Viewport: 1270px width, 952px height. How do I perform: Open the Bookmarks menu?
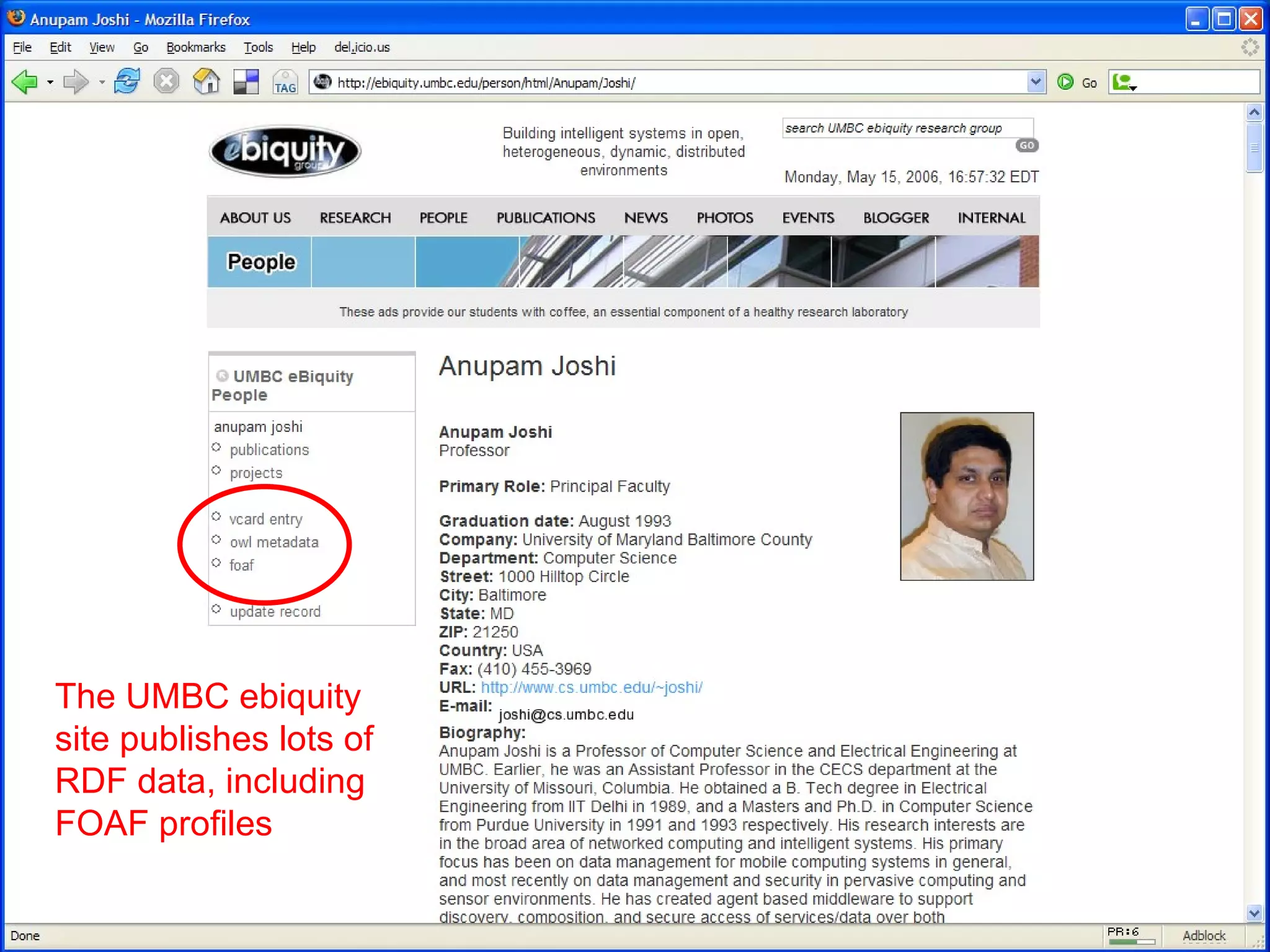point(195,47)
